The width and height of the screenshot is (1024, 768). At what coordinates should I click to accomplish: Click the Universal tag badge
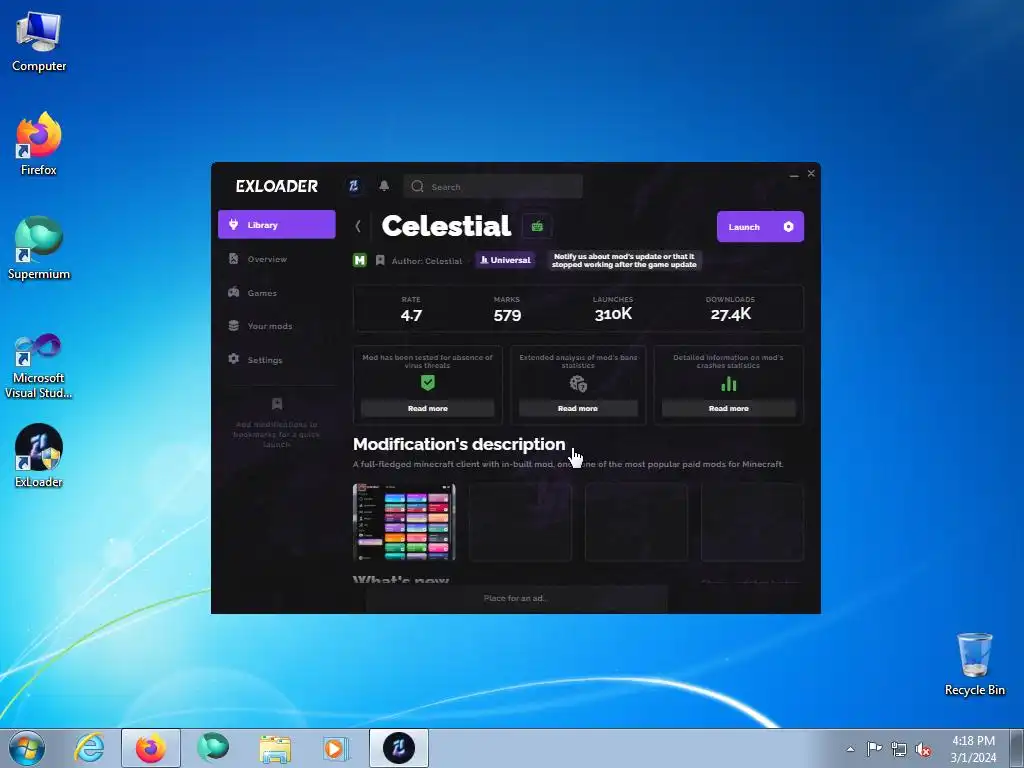(x=505, y=260)
